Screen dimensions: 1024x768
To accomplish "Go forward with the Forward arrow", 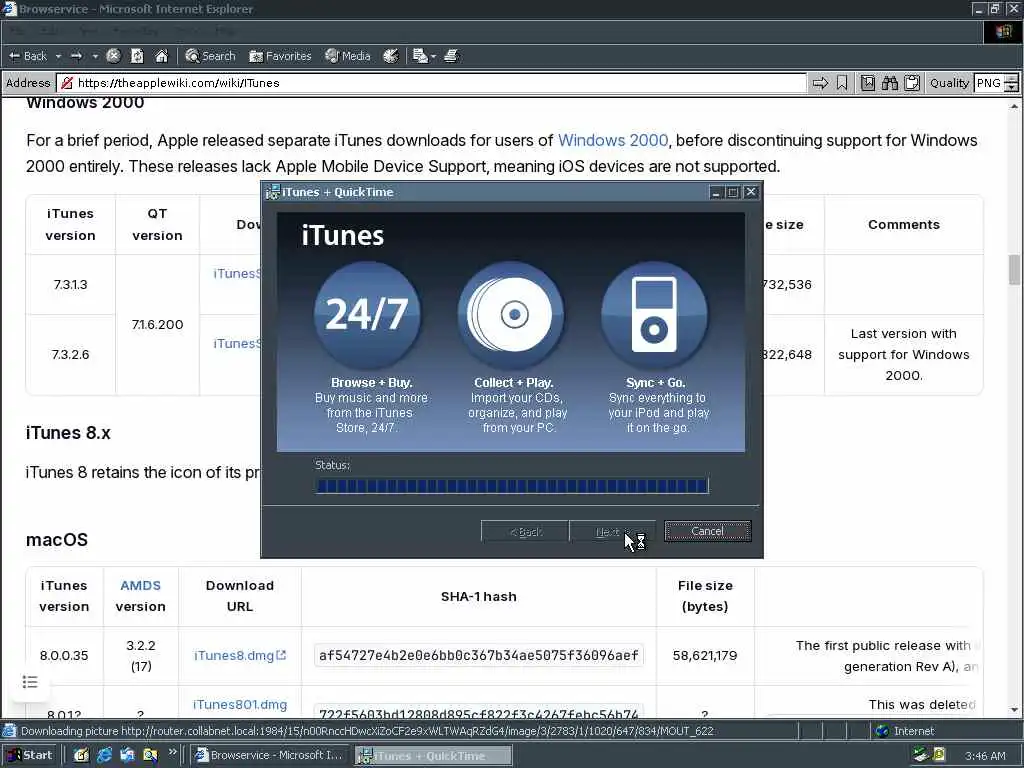I will click(76, 56).
